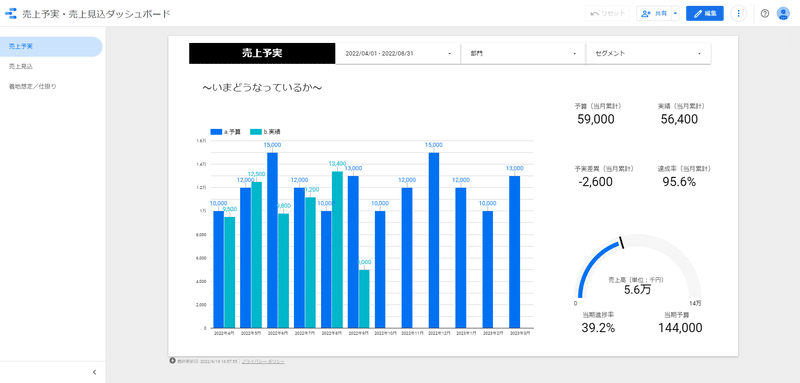This screenshot has height=383, width=800.
Task: Open the date range 2022/04/01 - 2022/08/31 selector
Action: pyautogui.click(x=398, y=54)
